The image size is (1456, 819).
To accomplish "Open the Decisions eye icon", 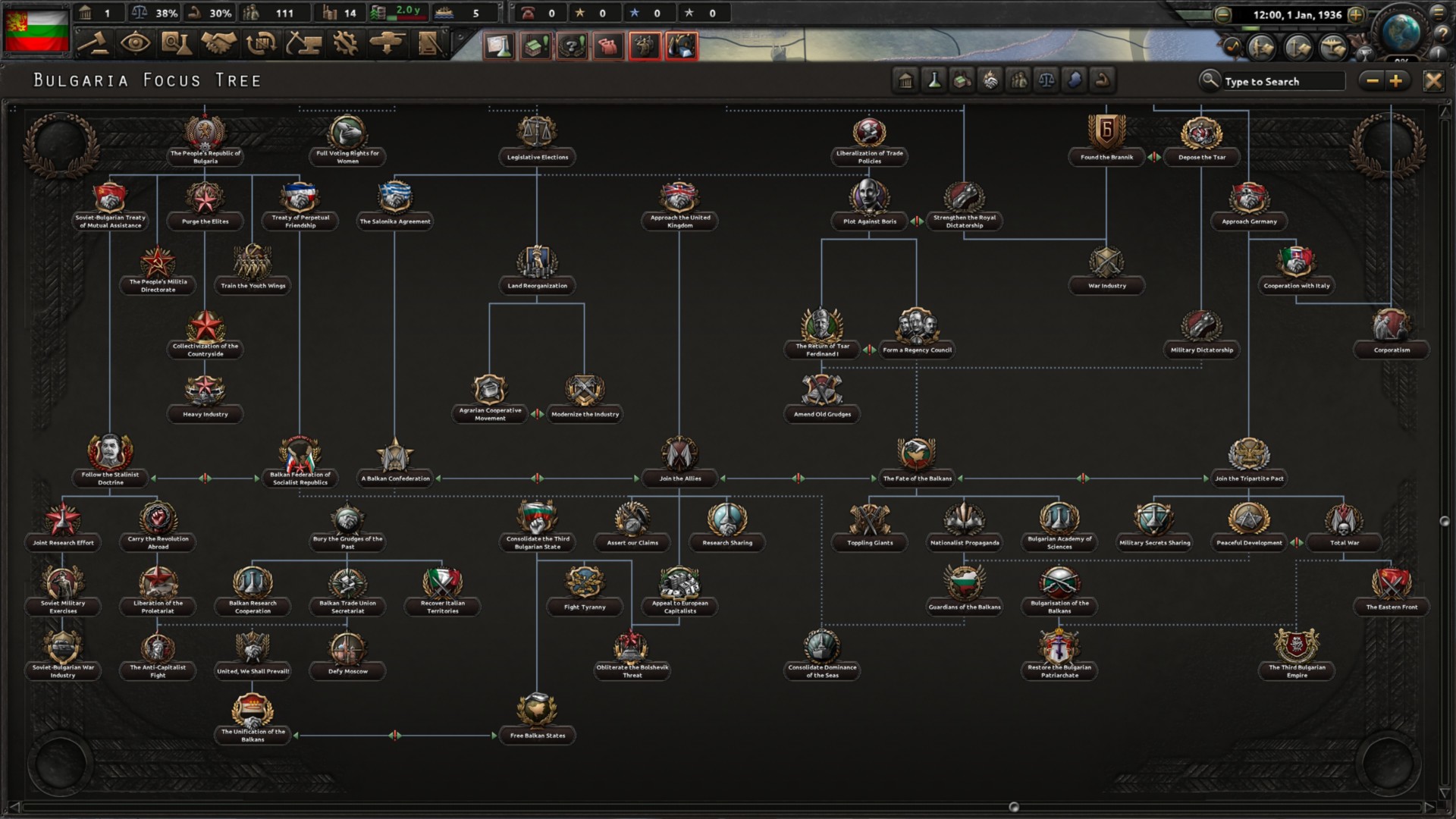I will pyautogui.click(x=135, y=43).
